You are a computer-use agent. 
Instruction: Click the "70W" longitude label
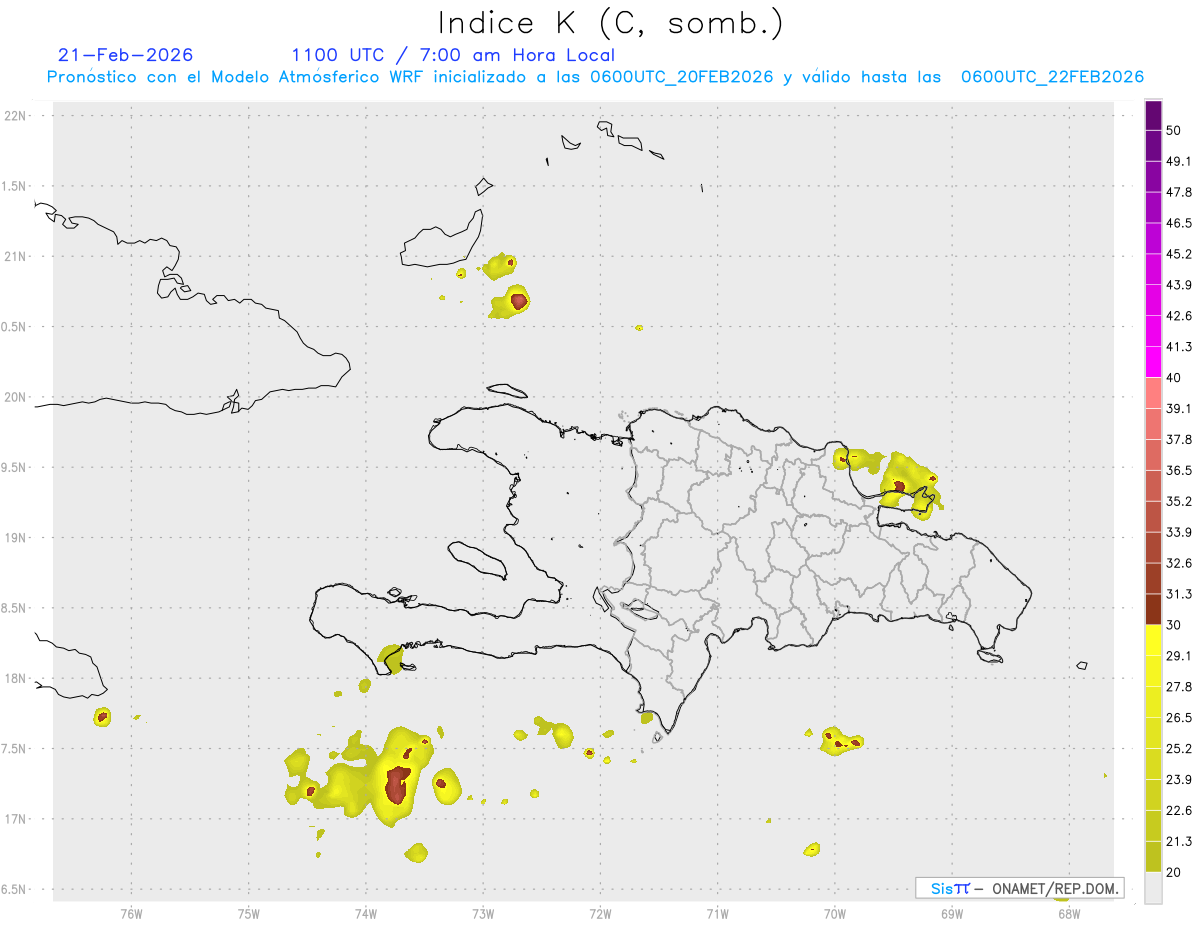tap(834, 912)
